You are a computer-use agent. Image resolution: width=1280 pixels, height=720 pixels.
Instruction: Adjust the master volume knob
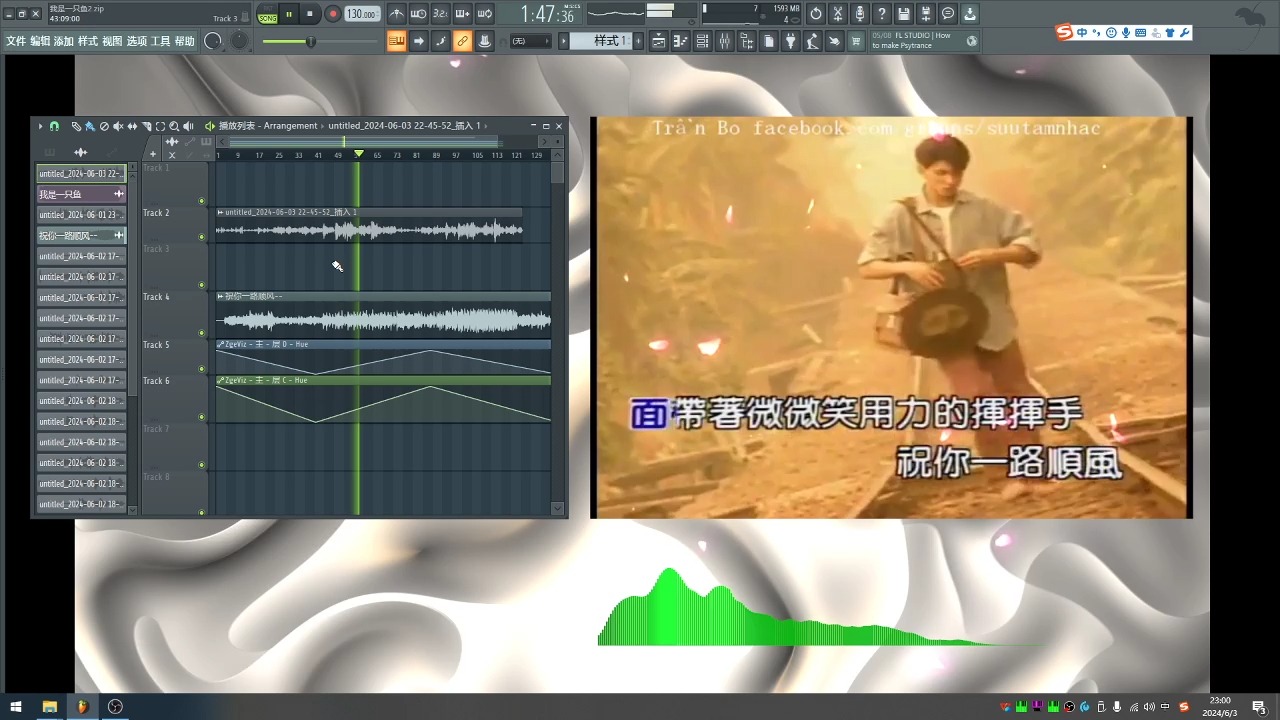click(x=213, y=41)
